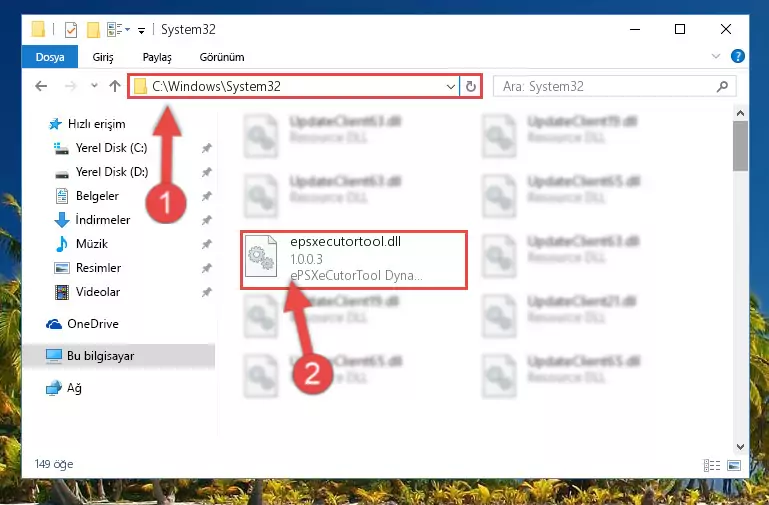Viewport: 769px width, 505px height.
Task: Close the System32 window
Action: click(726, 29)
